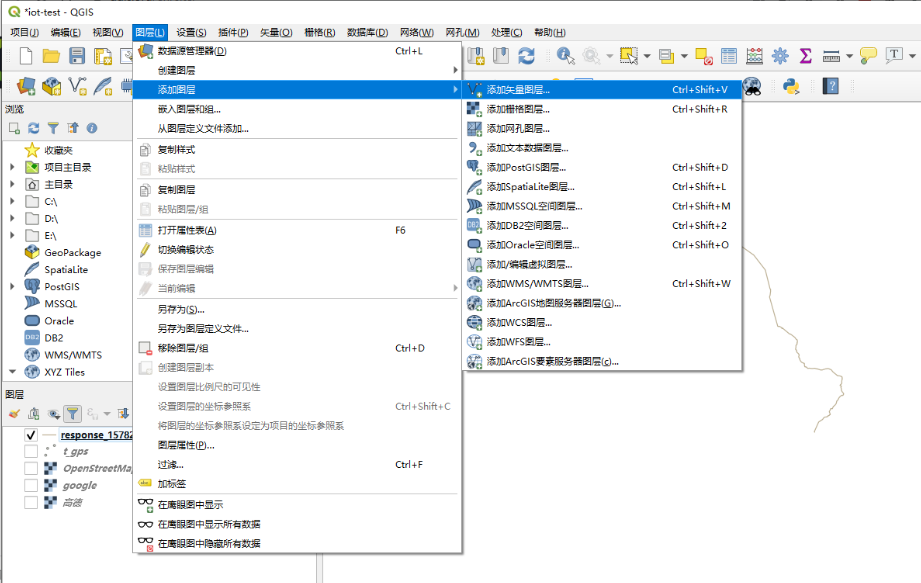Click the Show Bookmarks icon

tap(500, 56)
